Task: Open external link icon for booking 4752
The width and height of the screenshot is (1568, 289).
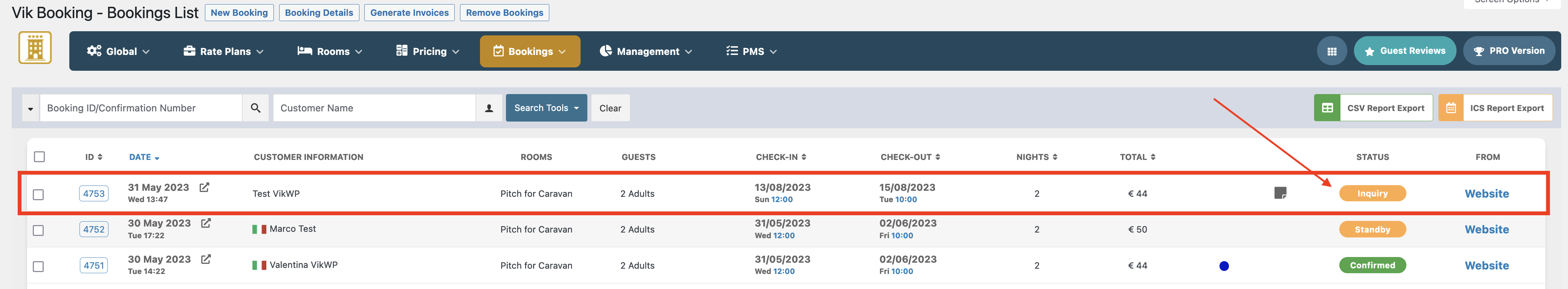Action: click(x=206, y=223)
